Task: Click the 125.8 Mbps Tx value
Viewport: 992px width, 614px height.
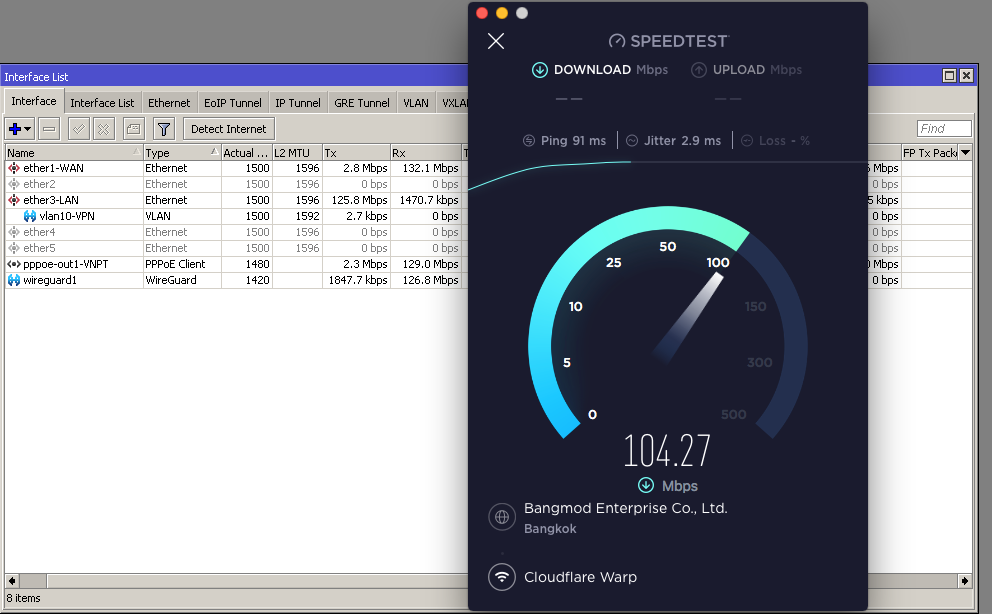Action: coord(359,200)
